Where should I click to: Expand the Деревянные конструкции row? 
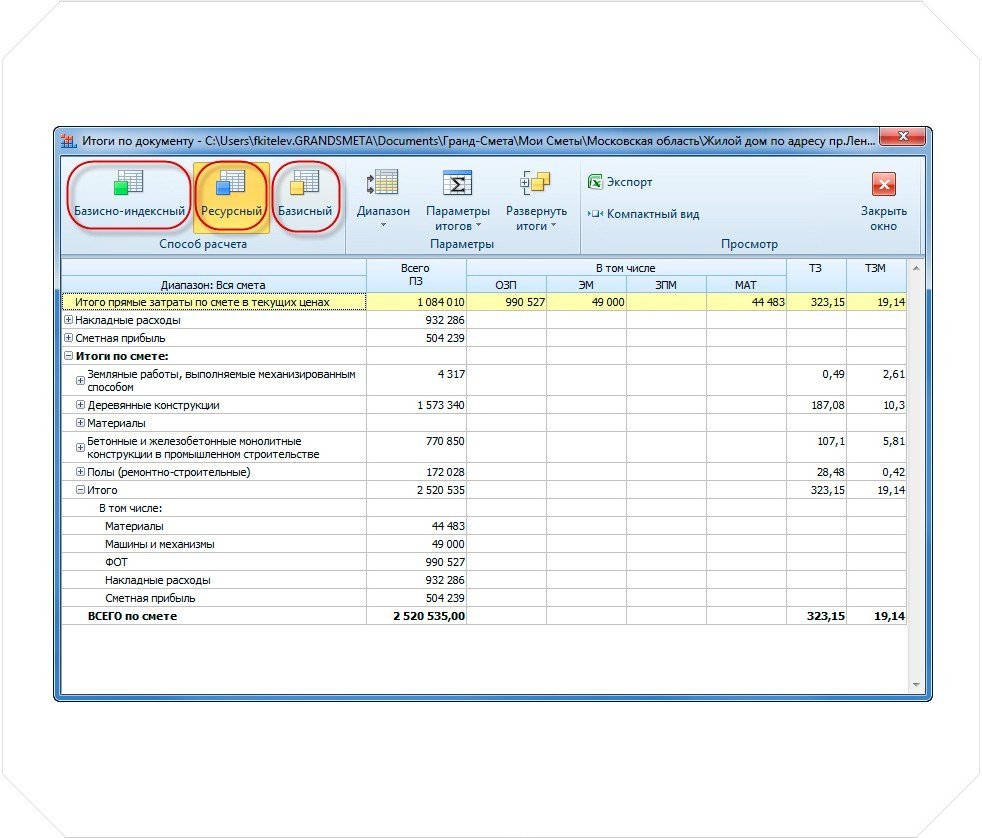(x=80, y=405)
